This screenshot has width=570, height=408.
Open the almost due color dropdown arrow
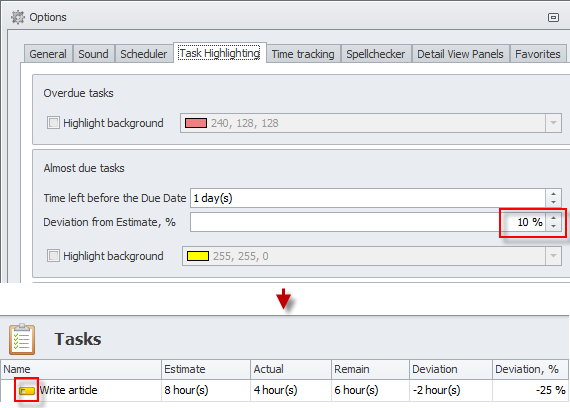(x=553, y=256)
